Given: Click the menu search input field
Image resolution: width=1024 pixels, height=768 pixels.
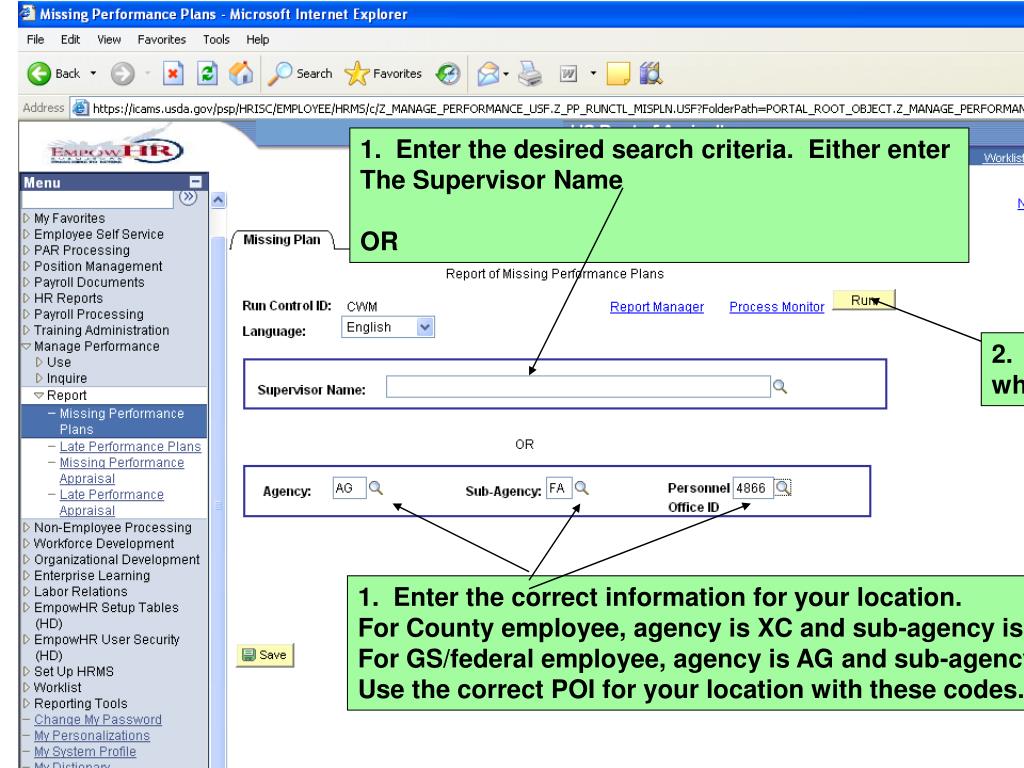Looking at the screenshot, I should click(97, 199).
